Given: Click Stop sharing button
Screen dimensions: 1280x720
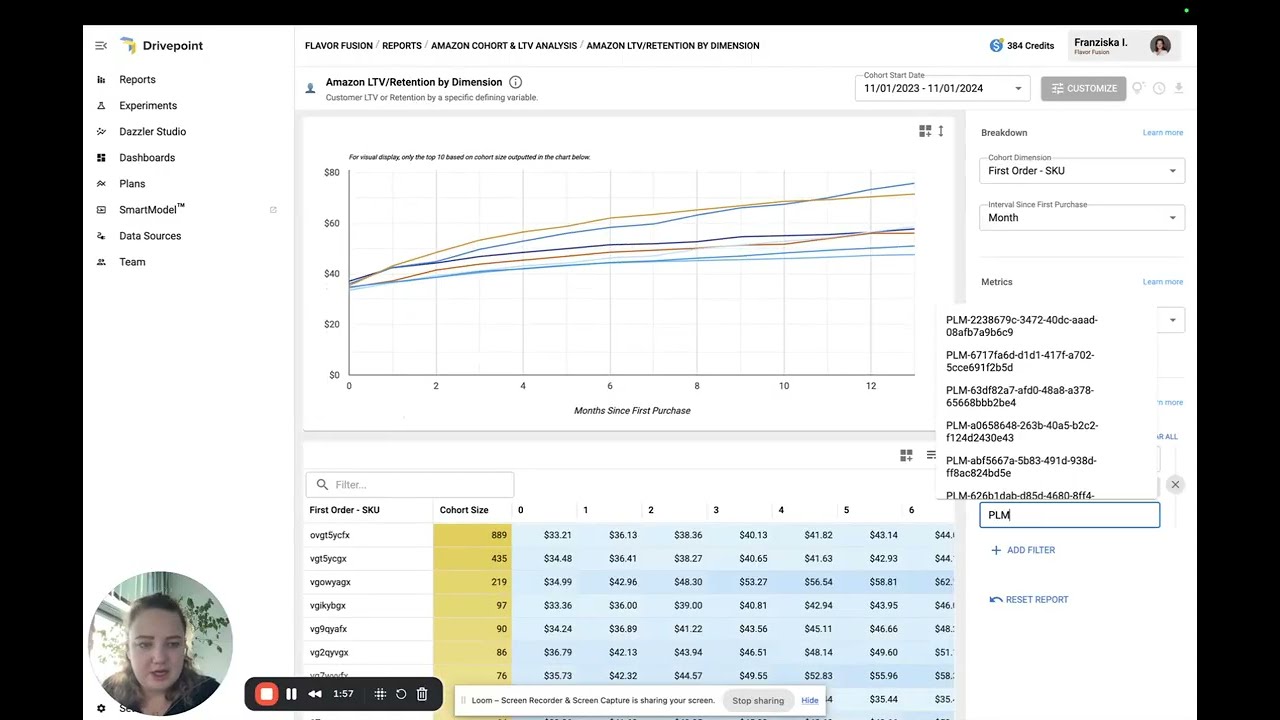Looking at the screenshot, I should tap(758, 701).
